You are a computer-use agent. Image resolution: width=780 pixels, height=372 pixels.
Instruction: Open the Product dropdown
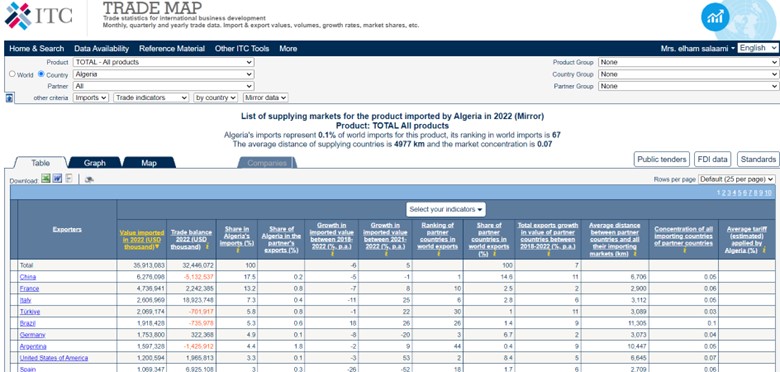pyautogui.click(x=163, y=62)
